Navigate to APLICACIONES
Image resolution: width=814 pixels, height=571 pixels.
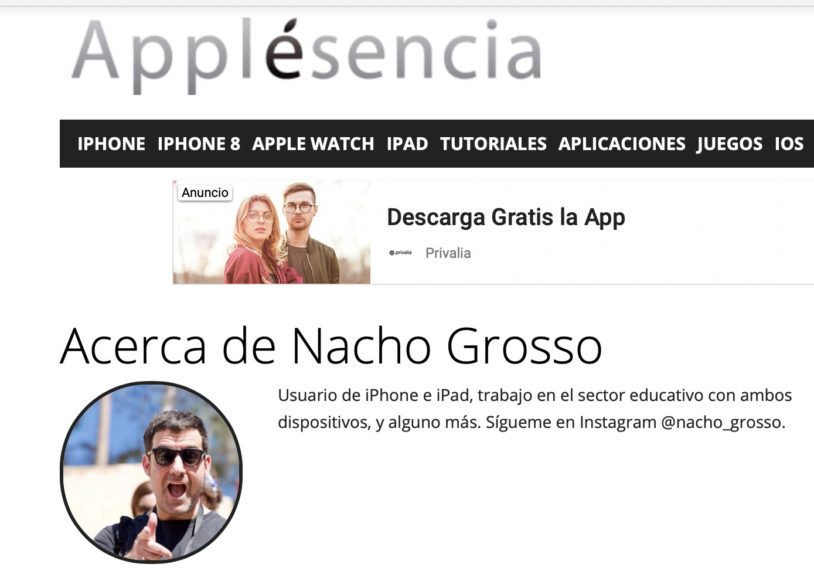coord(622,144)
